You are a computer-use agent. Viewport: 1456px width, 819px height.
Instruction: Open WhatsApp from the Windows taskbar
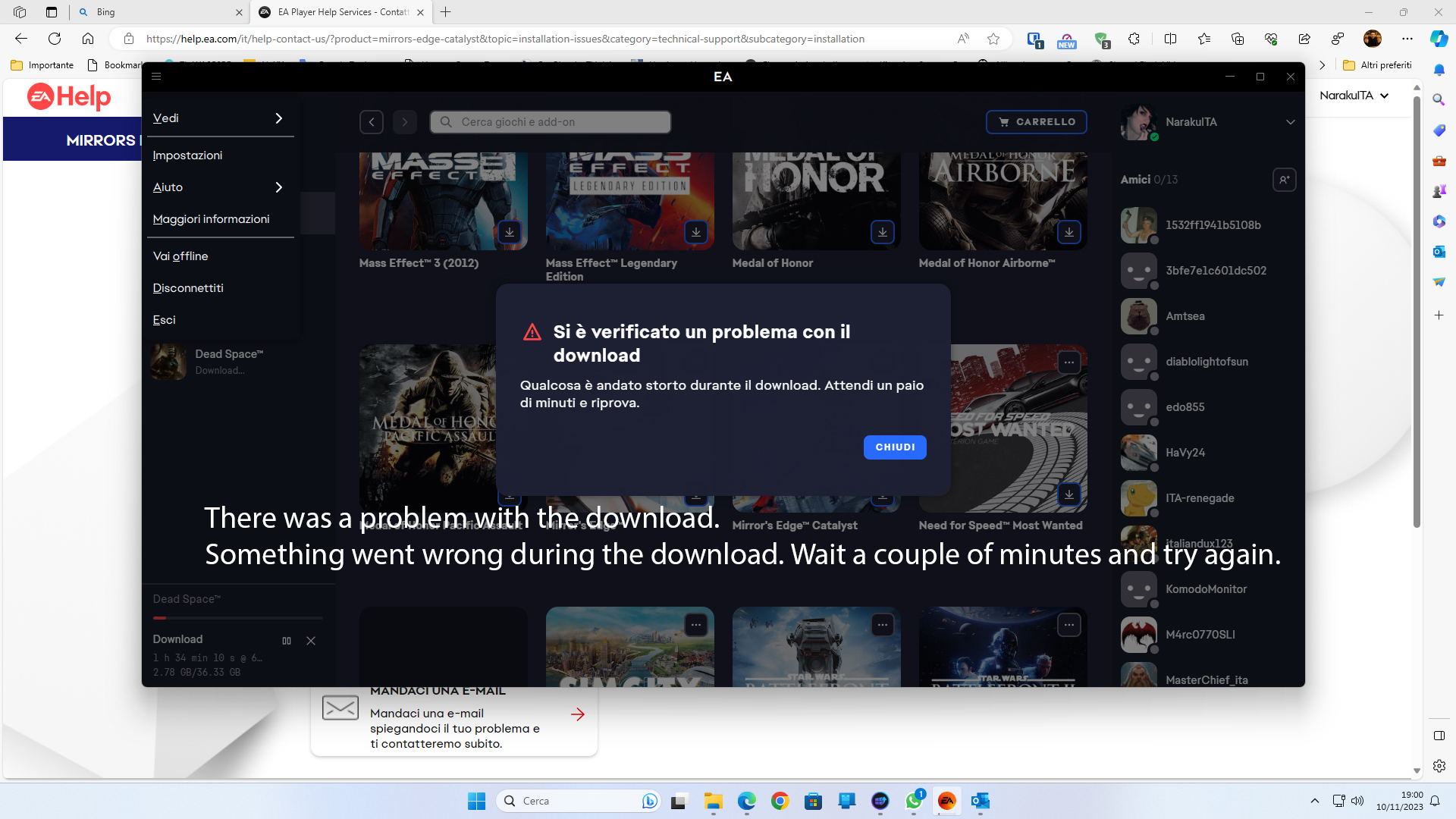tap(914, 801)
